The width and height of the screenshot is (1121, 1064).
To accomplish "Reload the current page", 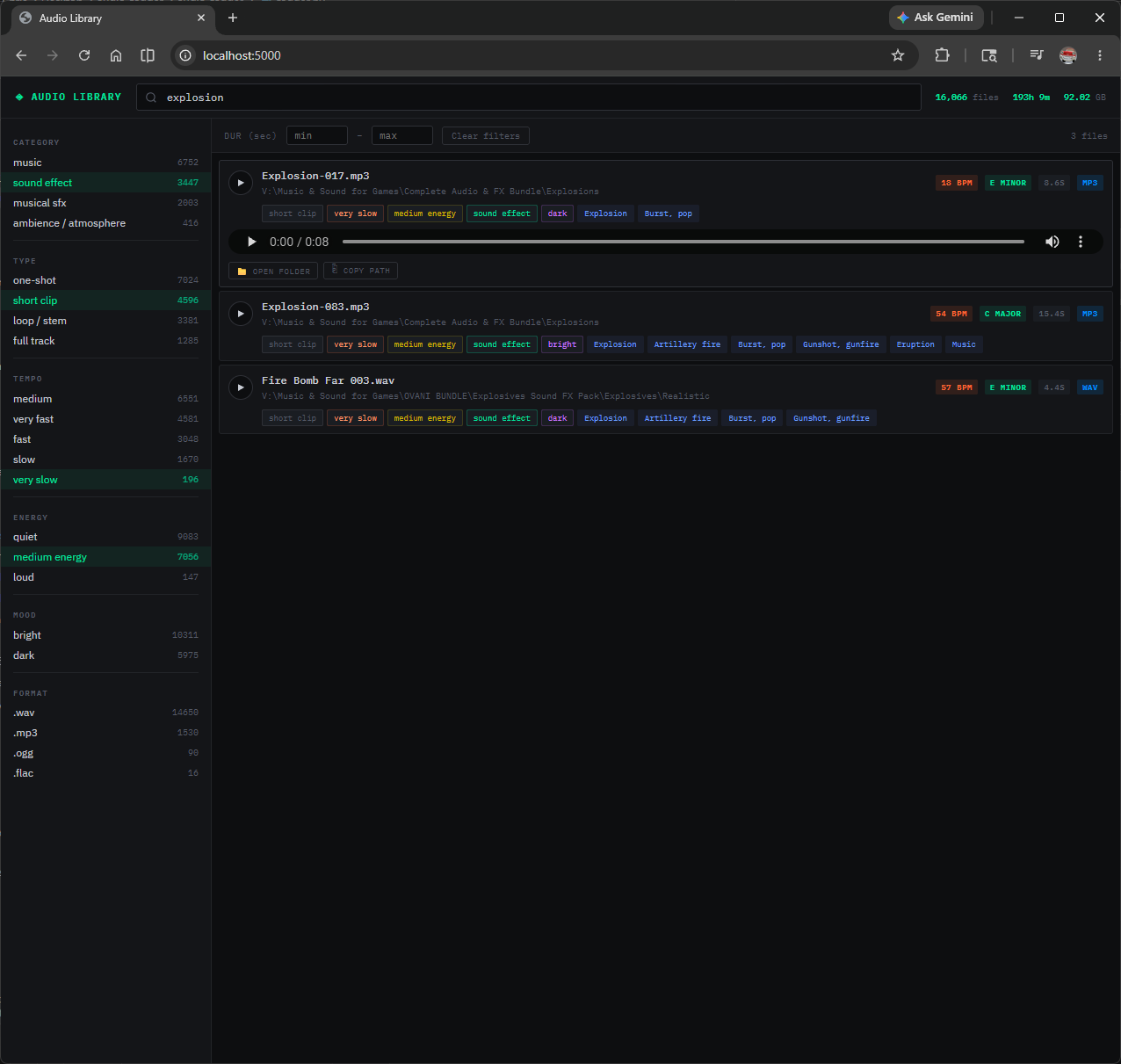I will click(84, 55).
